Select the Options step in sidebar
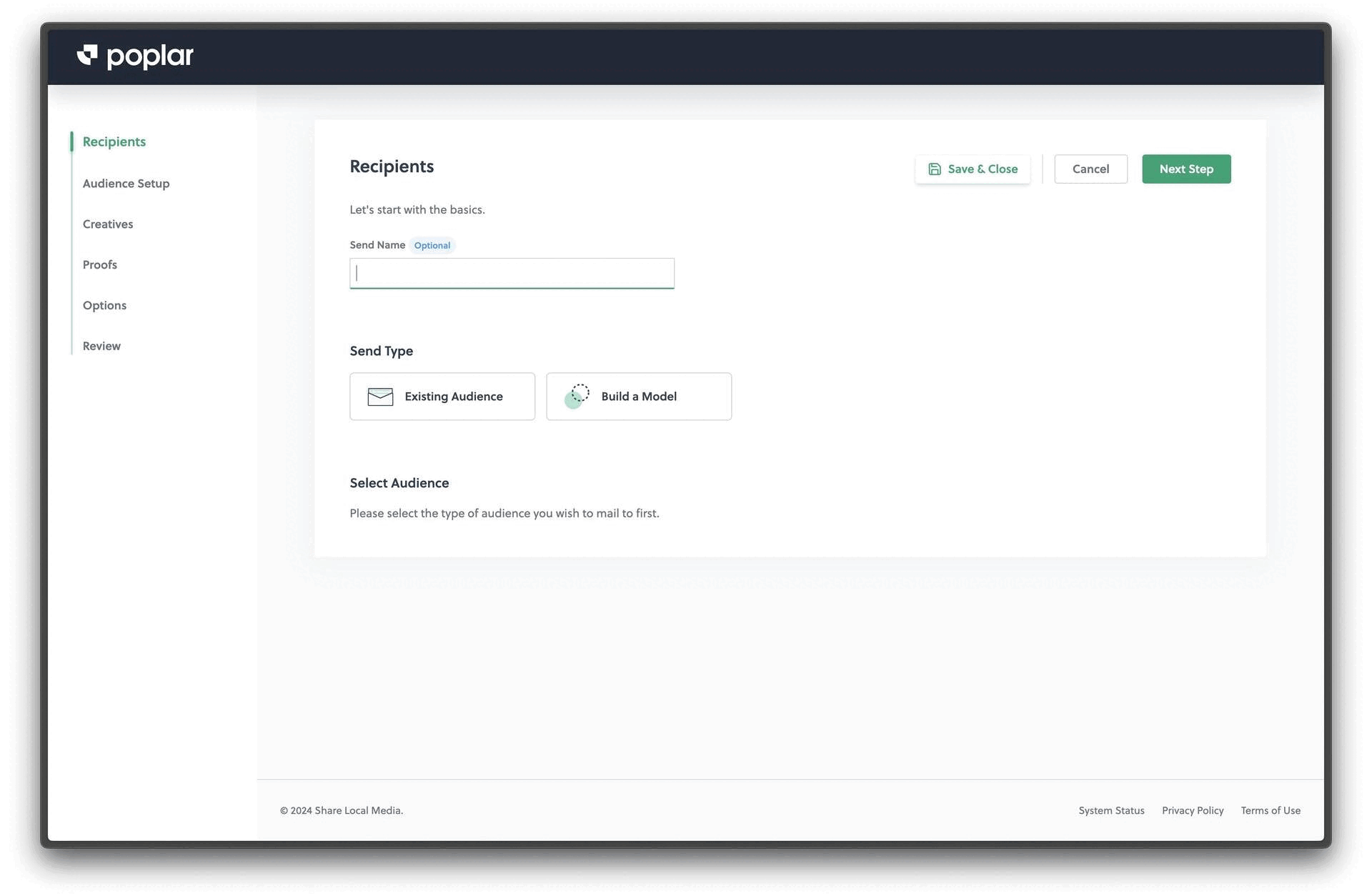This screenshot has width=1372, height=896. [x=104, y=306]
